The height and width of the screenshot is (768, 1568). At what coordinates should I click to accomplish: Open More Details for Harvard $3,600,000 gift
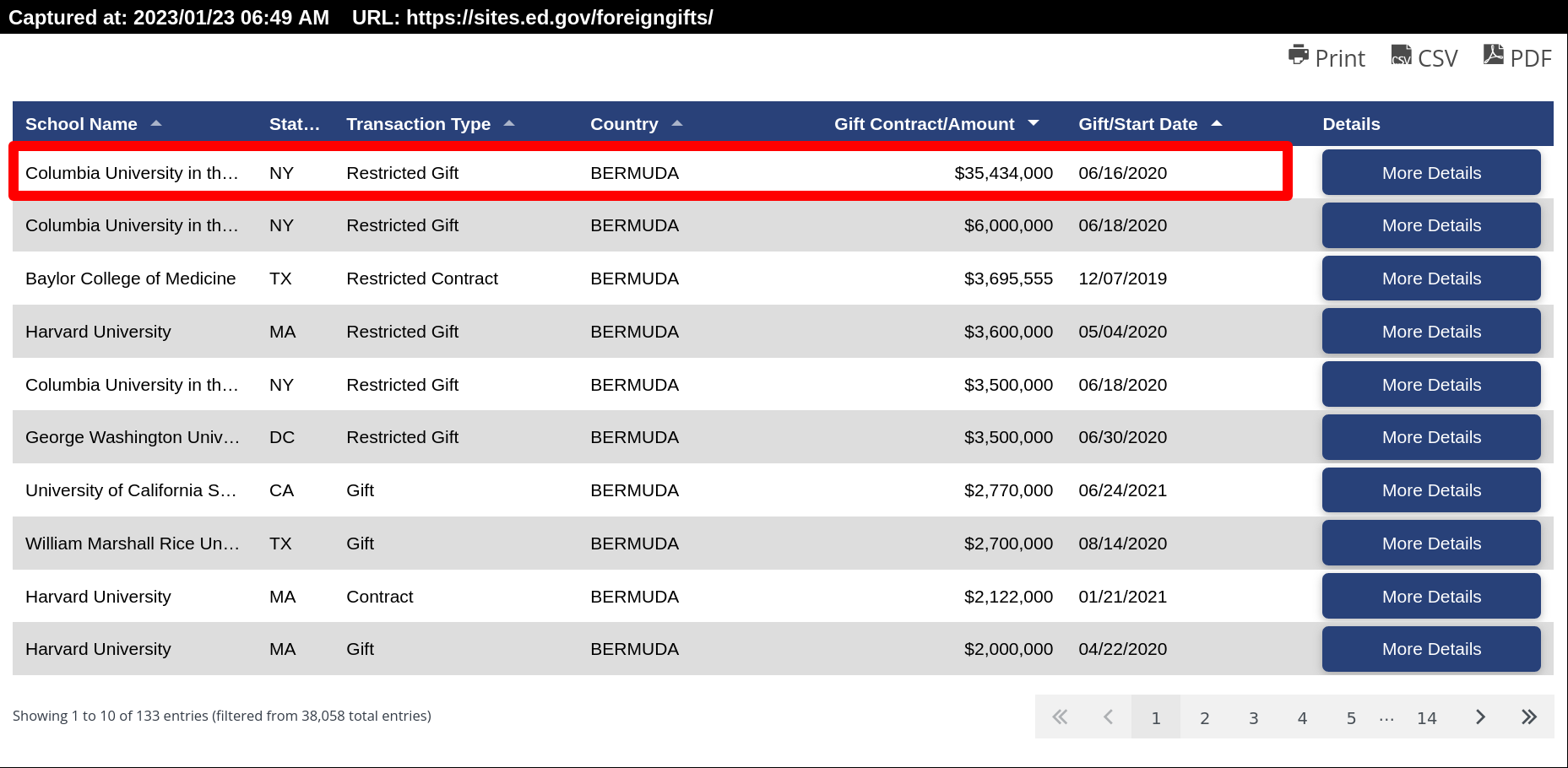coord(1431,332)
